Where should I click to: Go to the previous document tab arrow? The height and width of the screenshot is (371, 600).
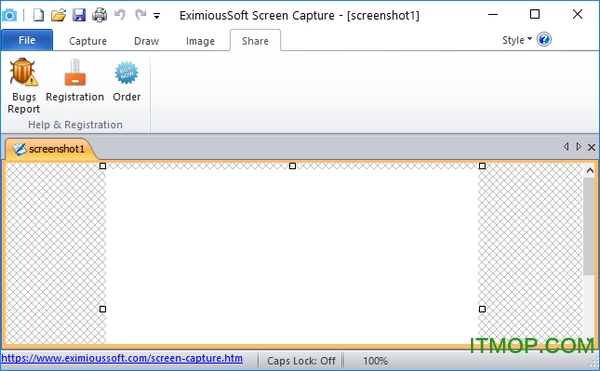[x=566, y=146]
